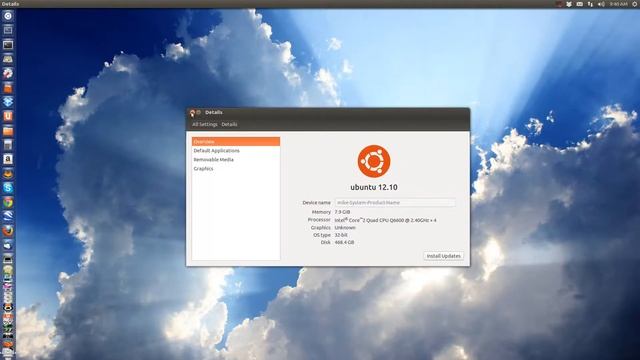Open the Ubuntu Dash home icon
Viewport: 640px width, 360px height.
[8, 16]
